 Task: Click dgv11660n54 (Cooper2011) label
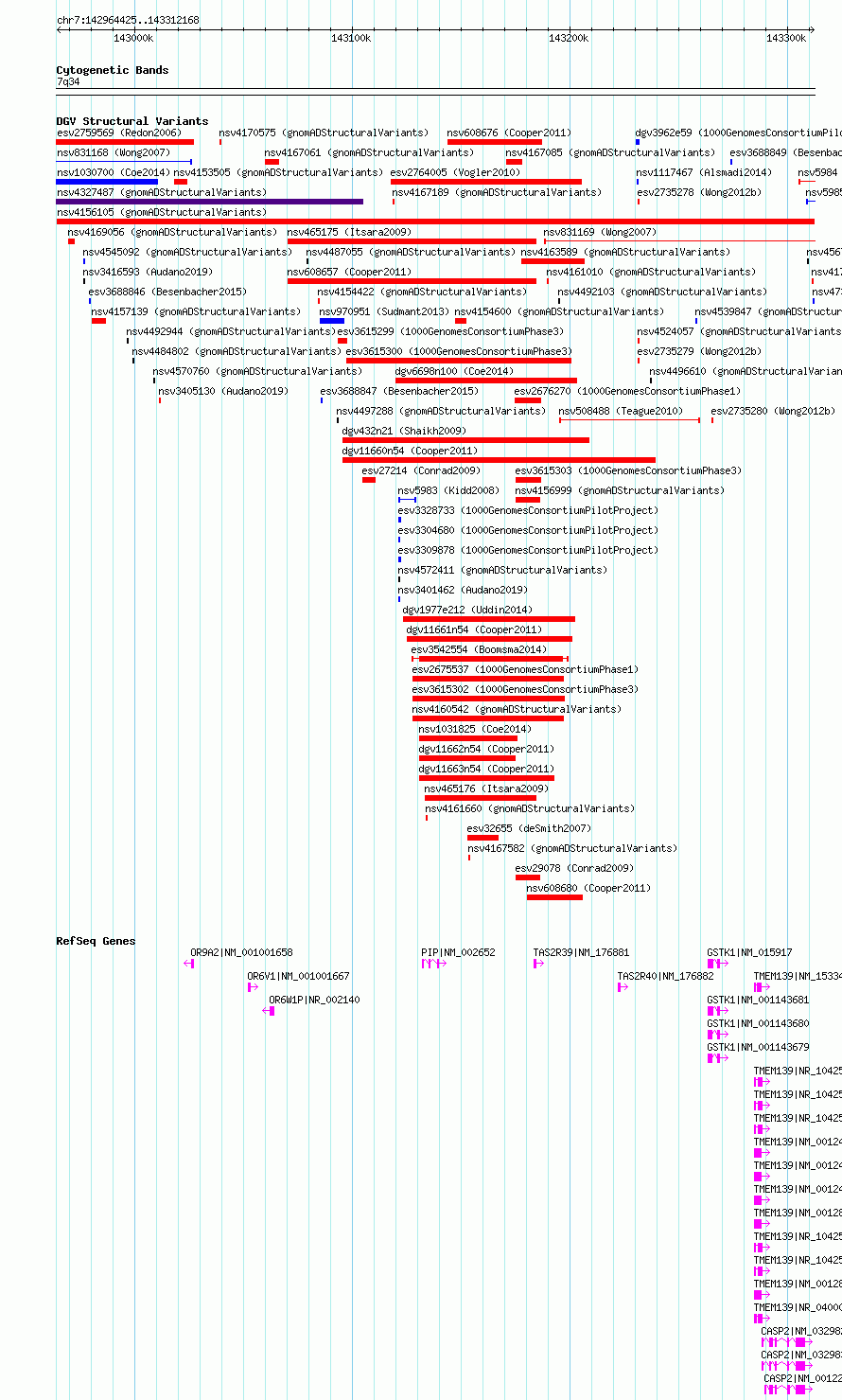coord(411,452)
